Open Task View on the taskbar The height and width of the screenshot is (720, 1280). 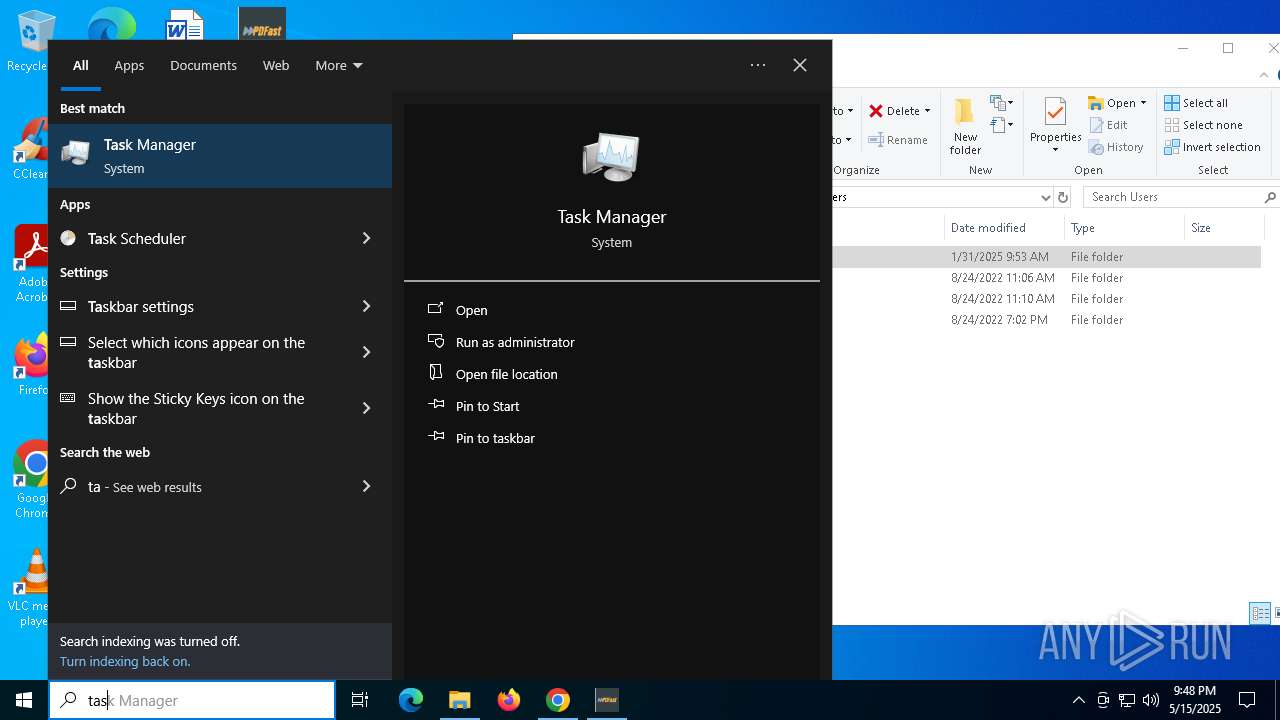[360, 700]
